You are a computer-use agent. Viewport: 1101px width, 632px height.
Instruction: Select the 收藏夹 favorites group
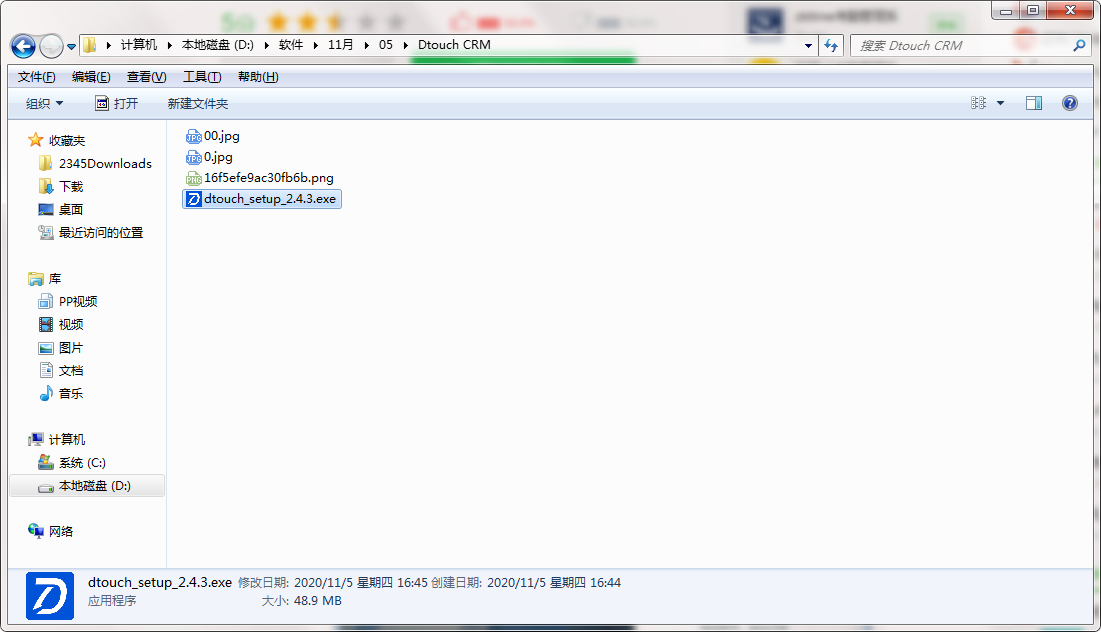[67, 140]
